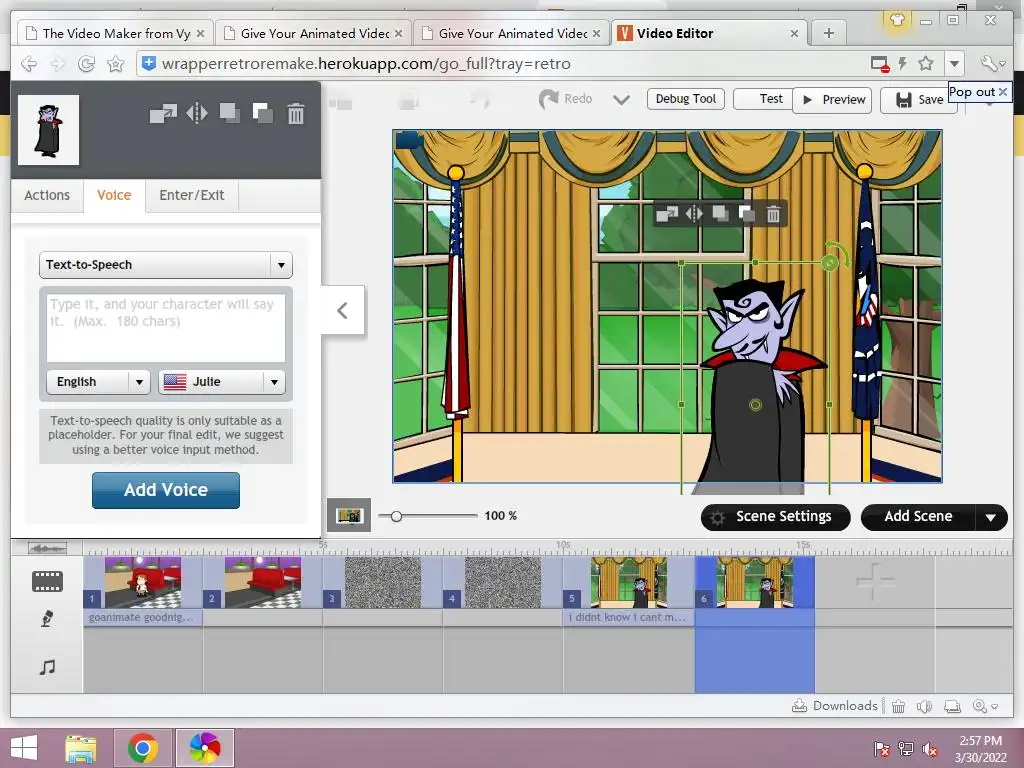Click the Redo button
This screenshot has width=1024, height=768.
pyautogui.click(x=566, y=99)
